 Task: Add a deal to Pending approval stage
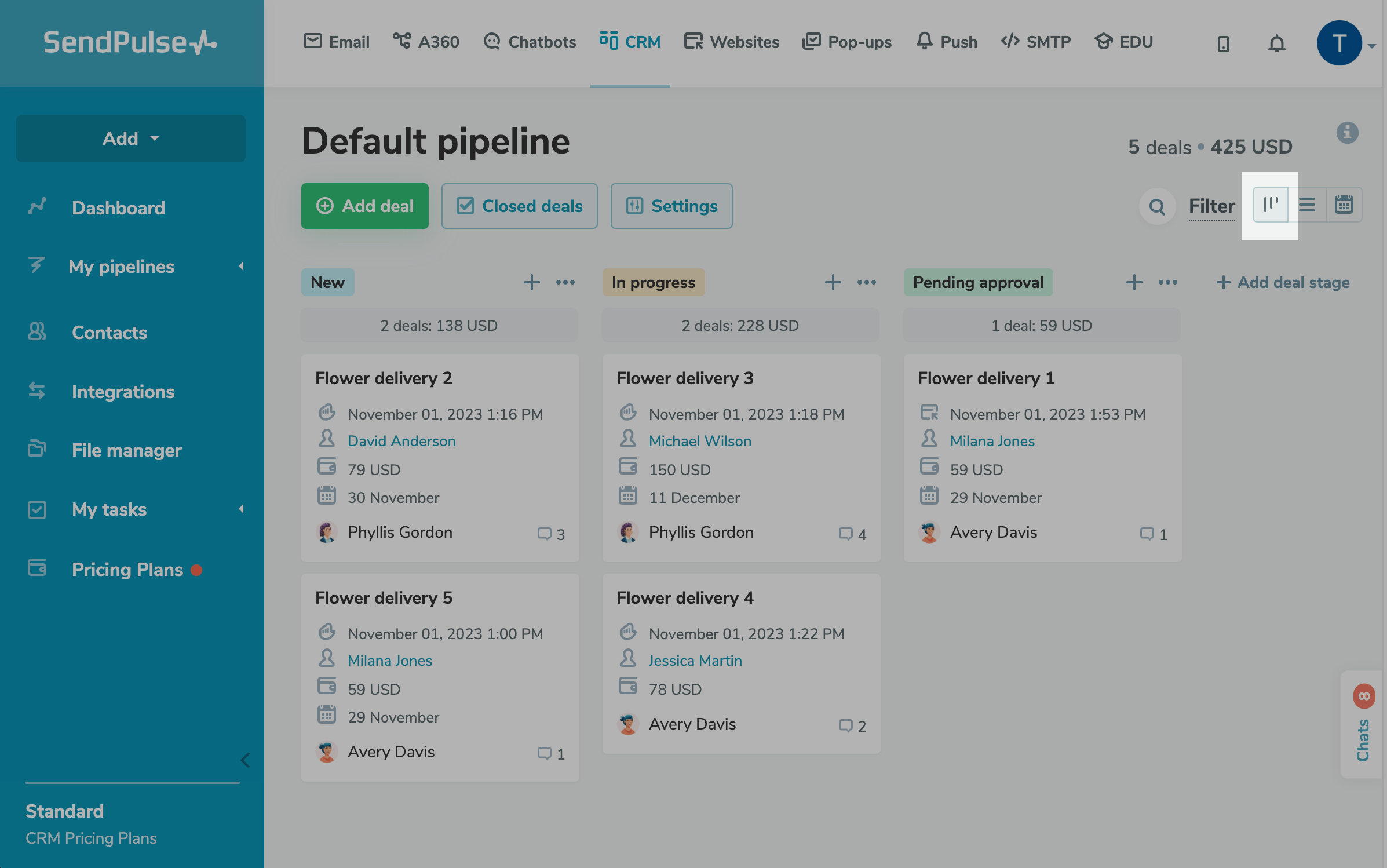point(1134,282)
